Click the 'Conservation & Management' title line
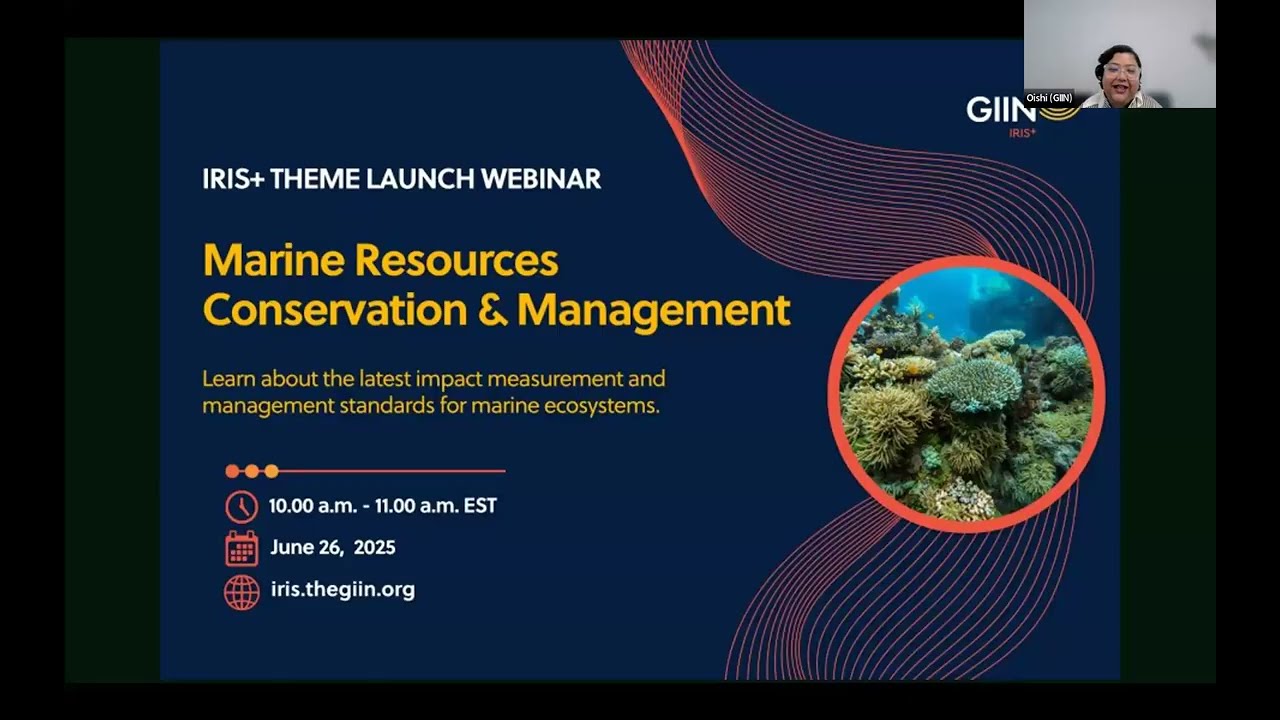The width and height of the screenshot is (1280, 720). coord(496,310)
